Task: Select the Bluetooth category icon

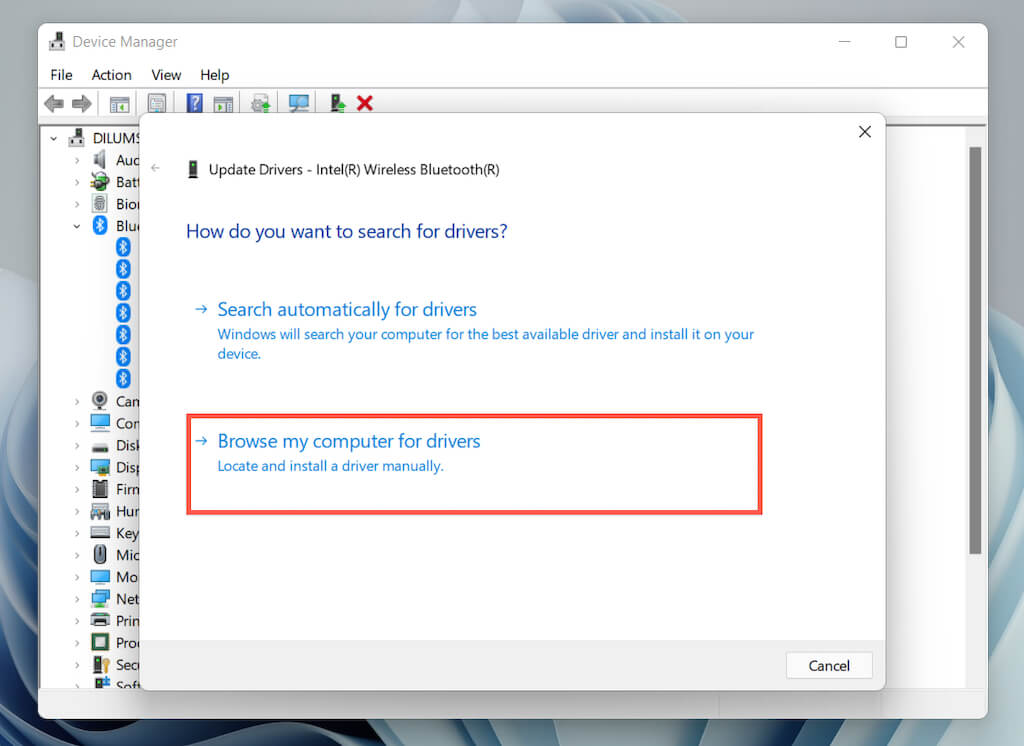Action: [99, 225]
